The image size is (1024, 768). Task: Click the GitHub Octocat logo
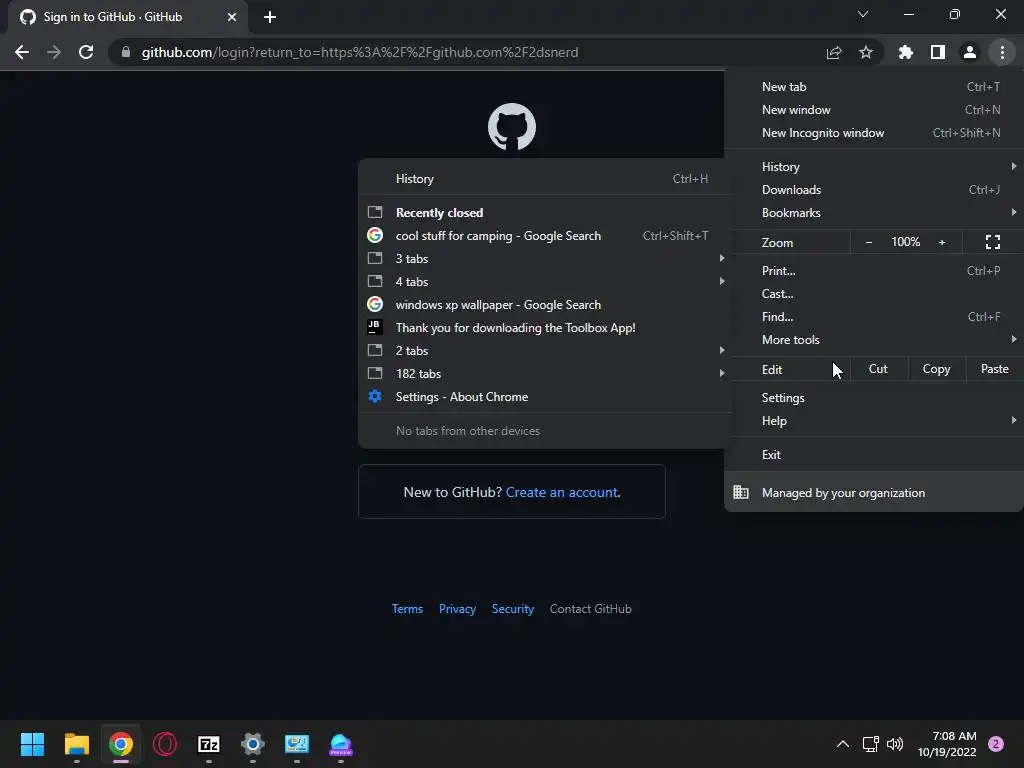coord(512,127)
